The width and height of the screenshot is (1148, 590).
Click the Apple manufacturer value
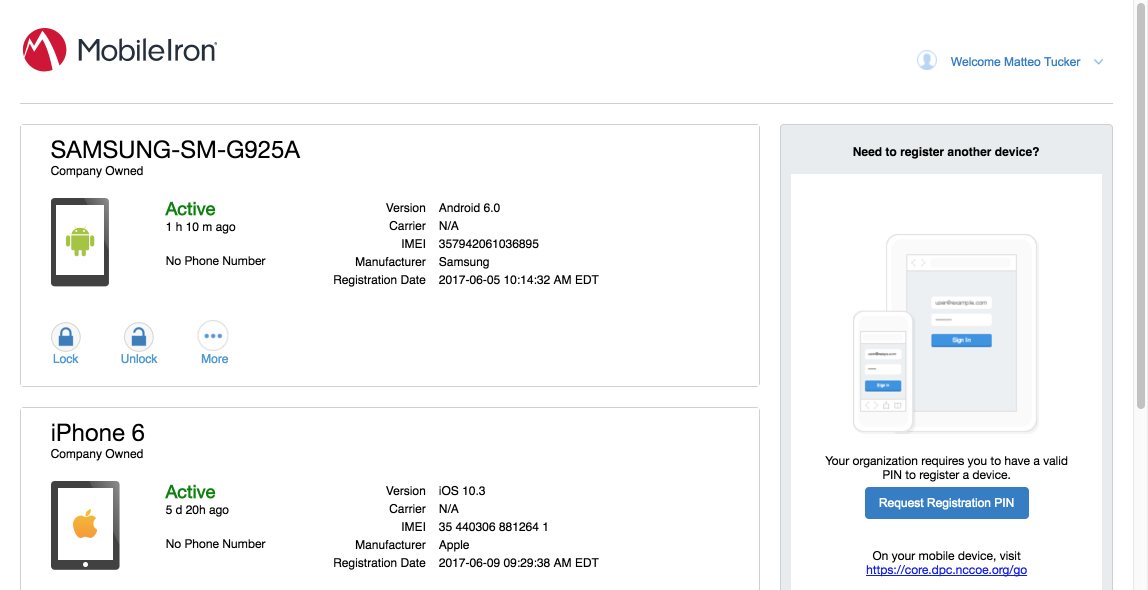454,545
